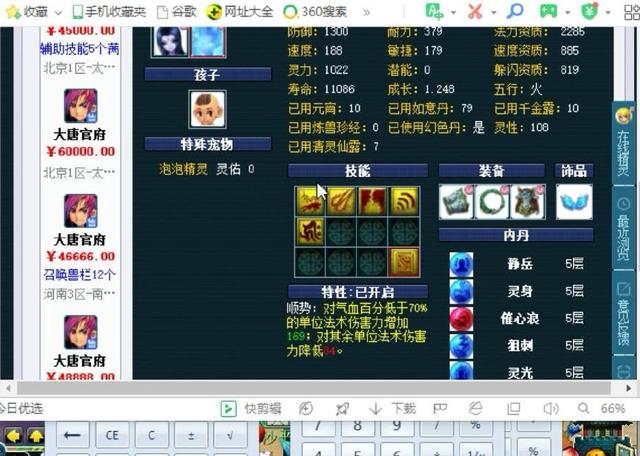
Task: Click the green ¥ shield icon
Action: tap(589, 11)
